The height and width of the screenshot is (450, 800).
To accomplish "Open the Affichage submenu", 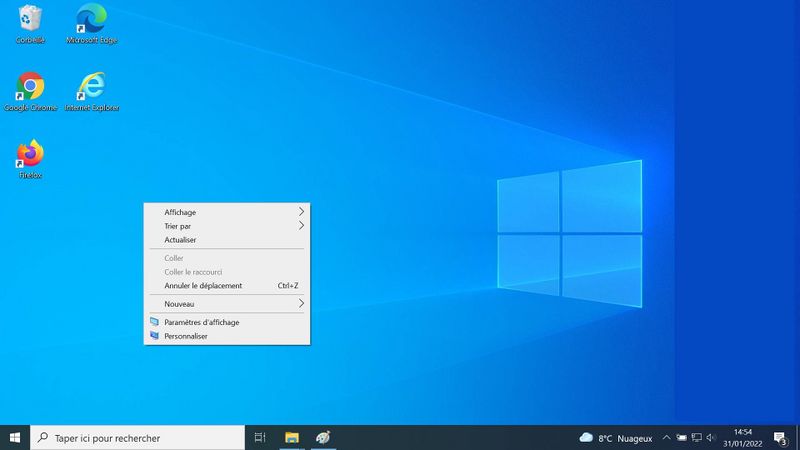I will [227, 212].
